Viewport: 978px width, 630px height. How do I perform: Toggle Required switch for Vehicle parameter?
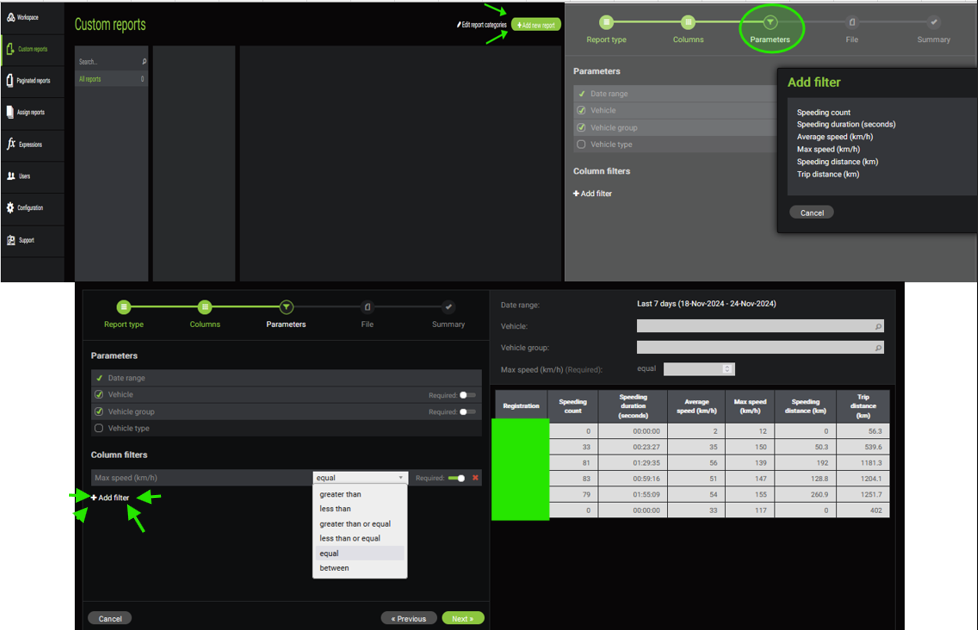465,395
